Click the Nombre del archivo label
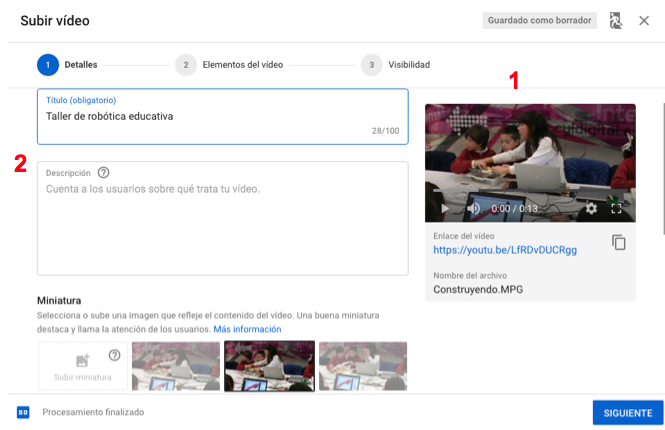 pos(470,275)
